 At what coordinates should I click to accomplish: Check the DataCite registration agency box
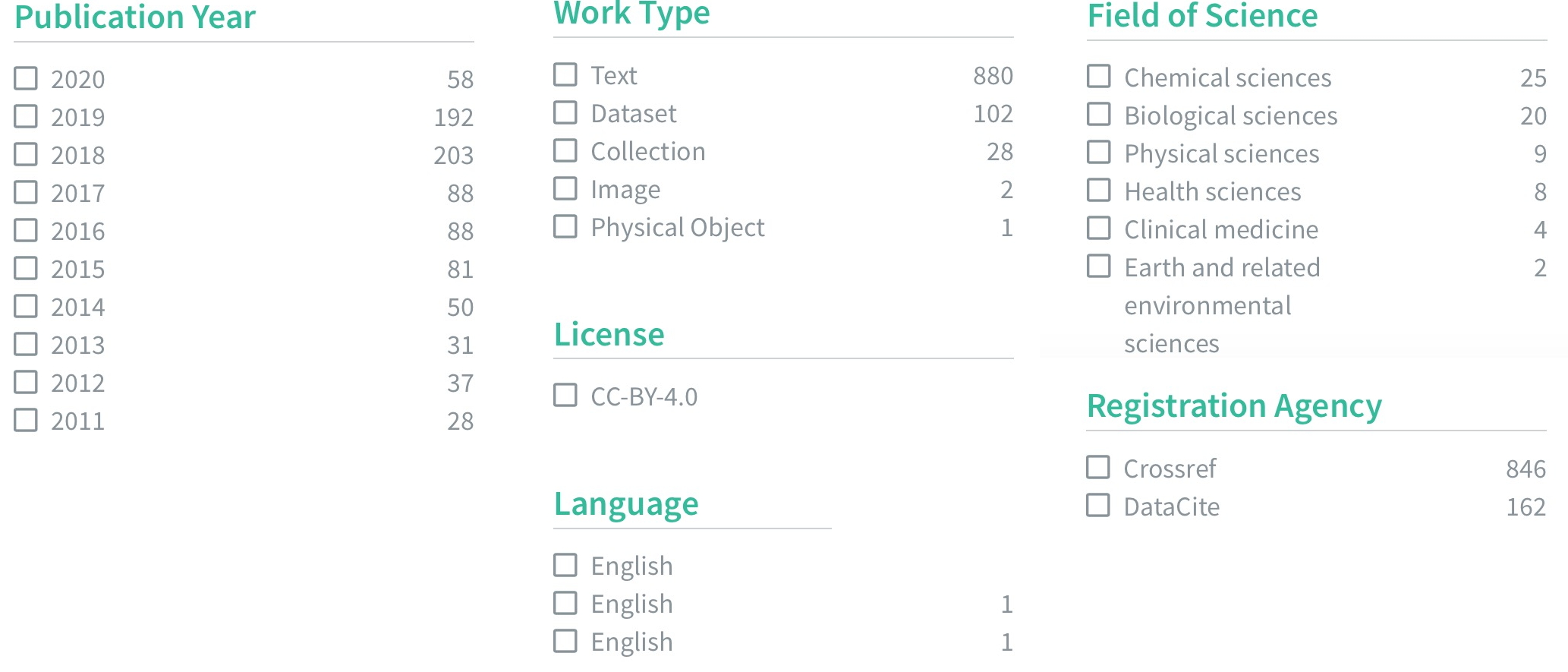pos(1098,506)
